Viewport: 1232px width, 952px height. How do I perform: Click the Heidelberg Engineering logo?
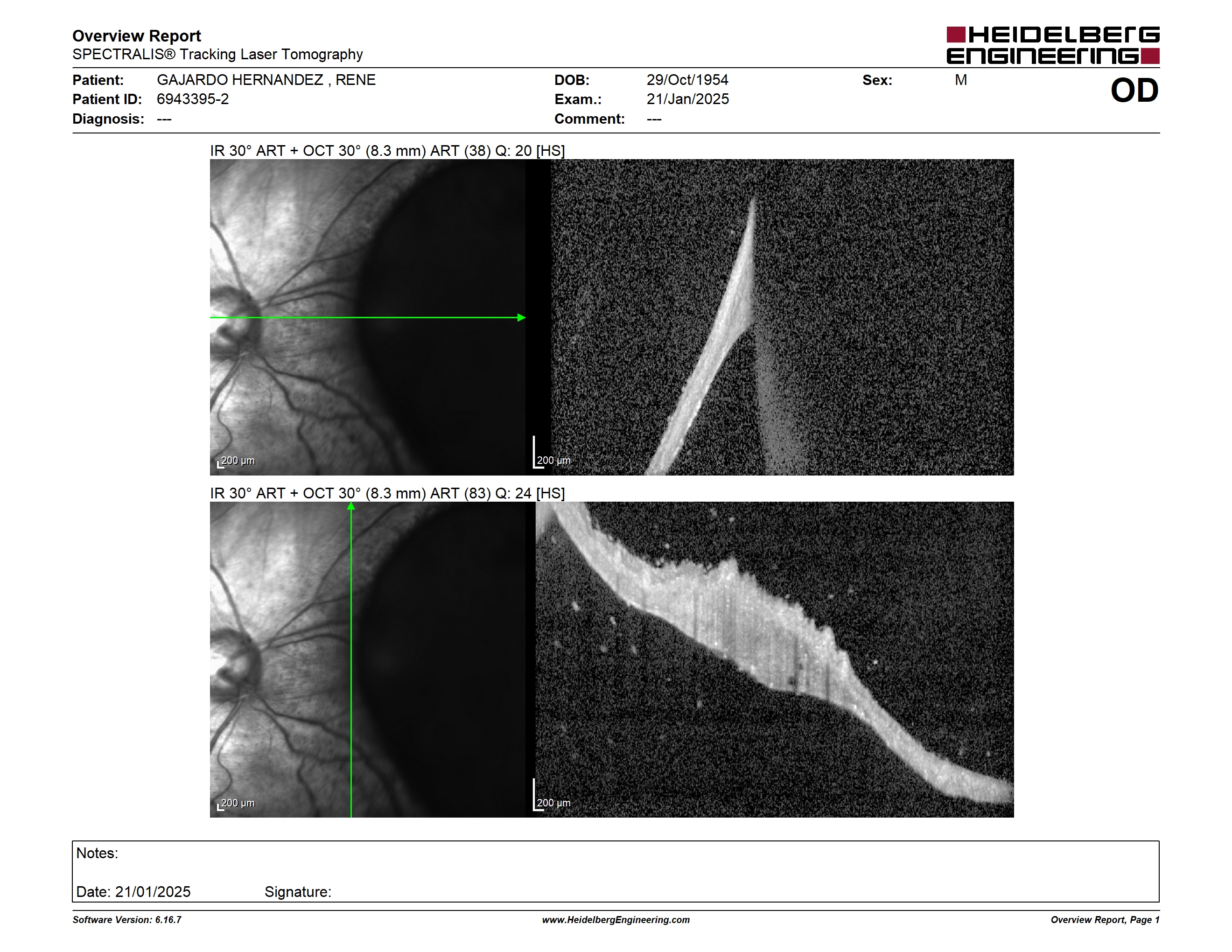point(1053,45)
